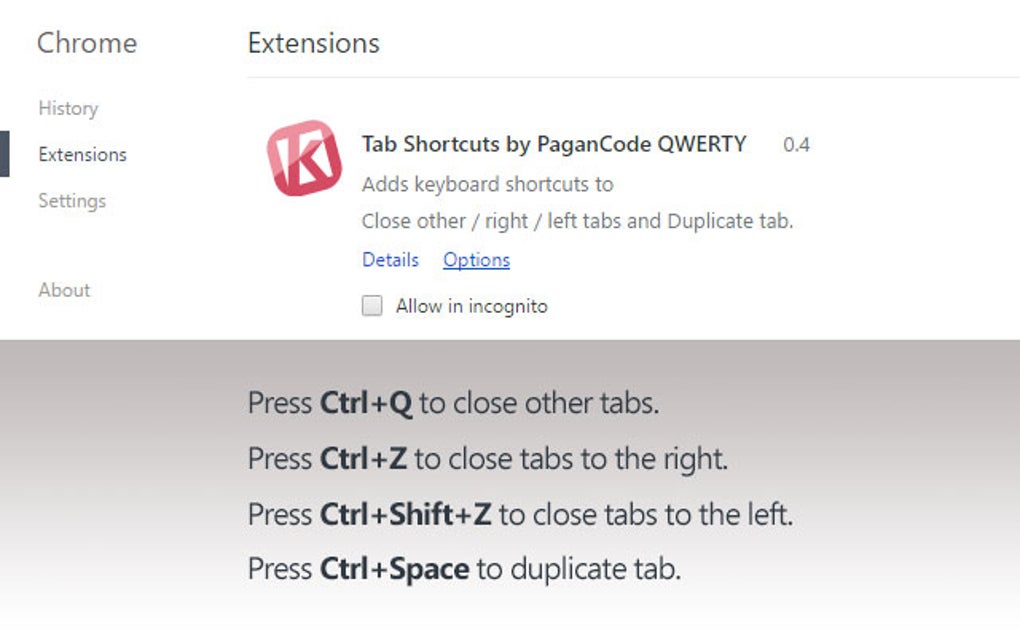This screenshot has height=638, width=1020.
Task: Select History in the Chrome sidebar
Action: (67, 108)
